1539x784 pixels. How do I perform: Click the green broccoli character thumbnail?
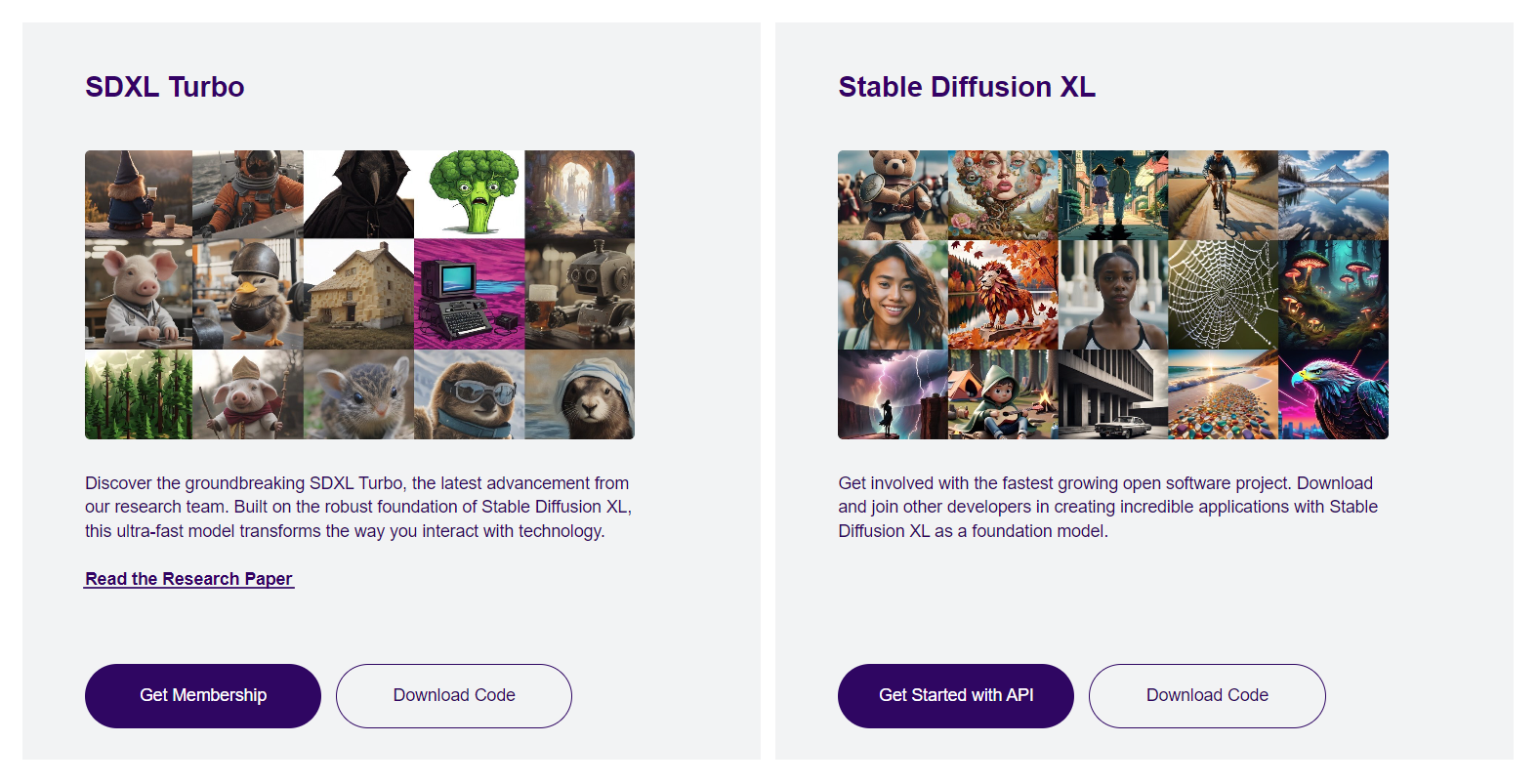470,193
